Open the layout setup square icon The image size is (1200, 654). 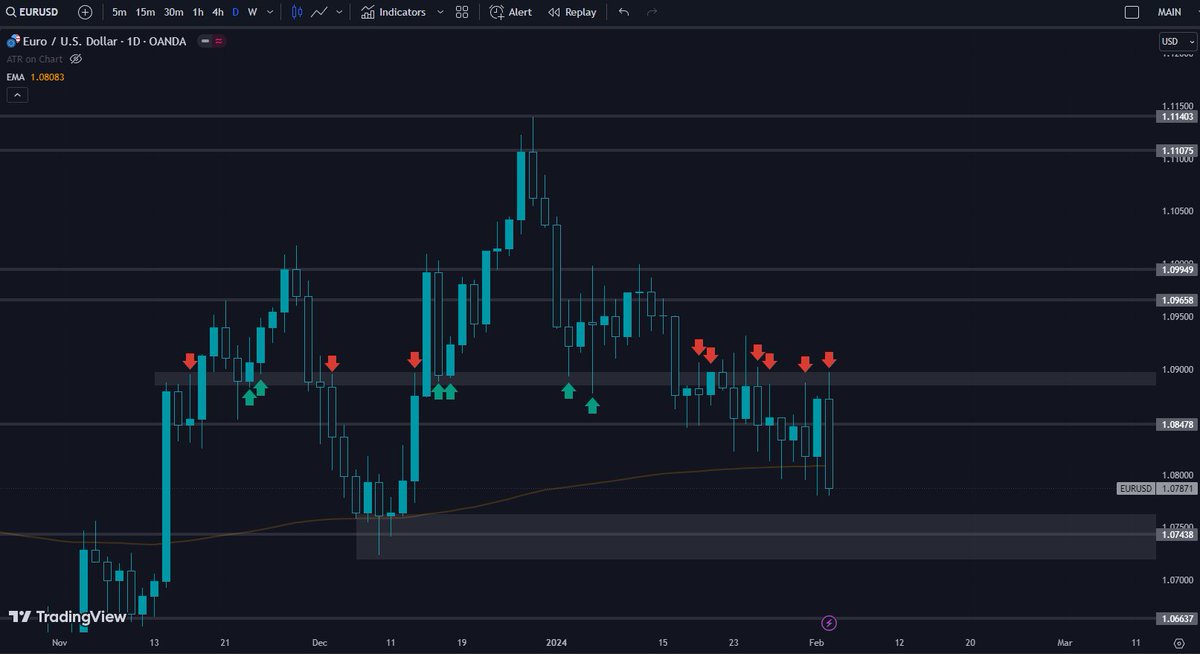pyautogui.click(x=1132, y=12)
